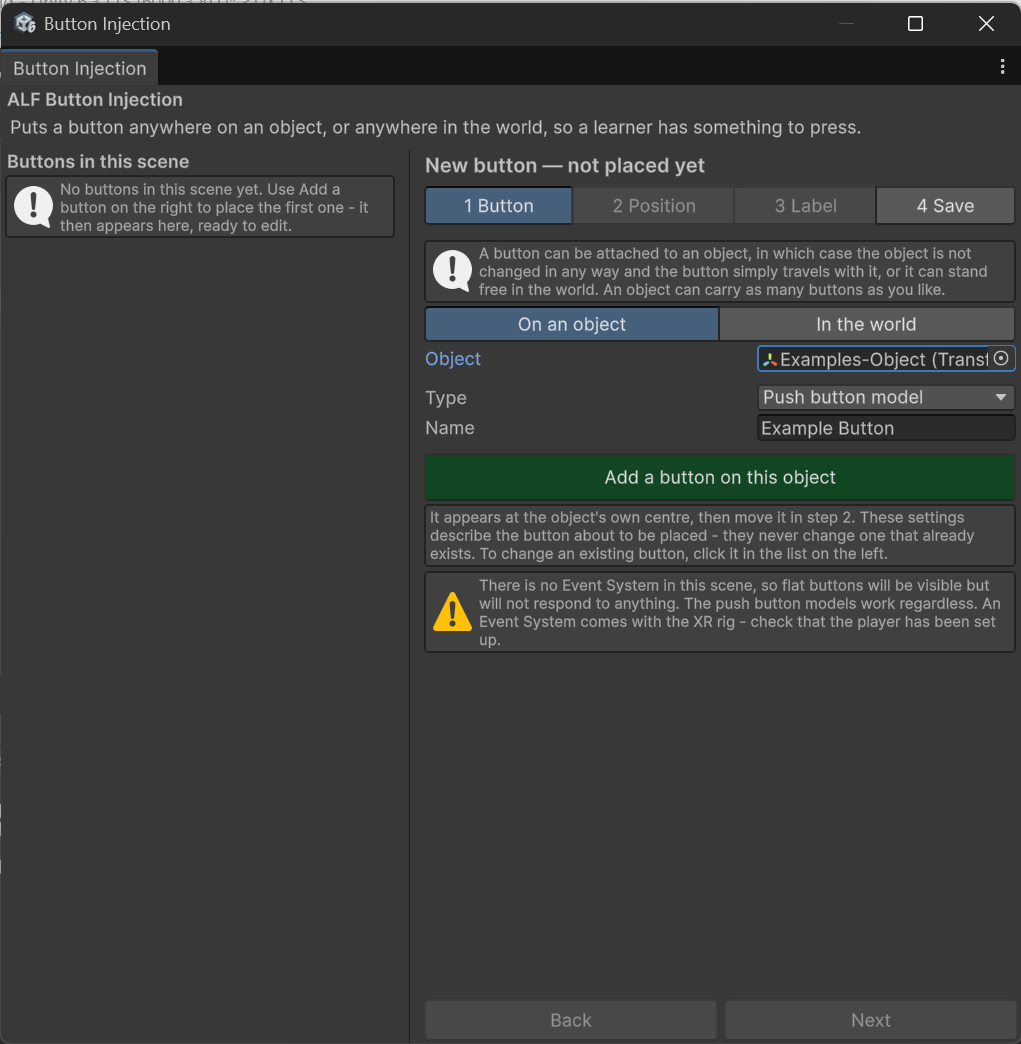Click the info icon beside attachment explanation
Image resolution: width=1021 pixels, height=1044 pixels.
(x=452, y=271)
